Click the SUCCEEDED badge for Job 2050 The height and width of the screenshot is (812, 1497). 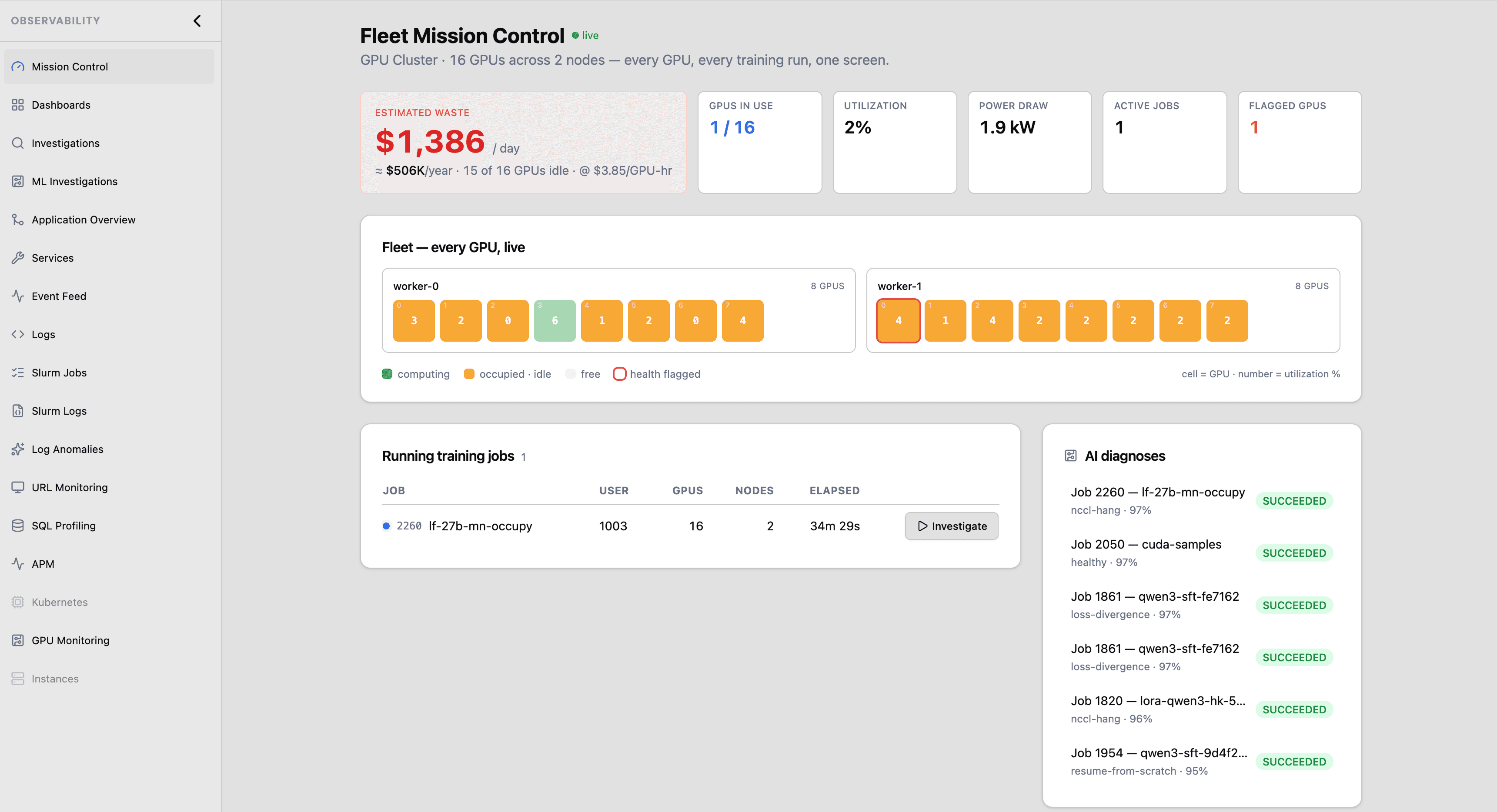coord(1294,553)
